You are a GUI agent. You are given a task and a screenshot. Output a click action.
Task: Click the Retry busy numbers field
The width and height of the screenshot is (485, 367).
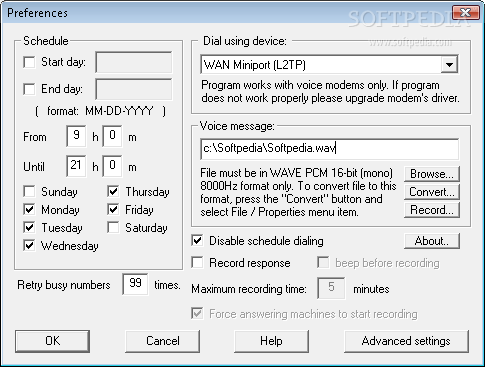pyautogui.click(x=135, y=284)
